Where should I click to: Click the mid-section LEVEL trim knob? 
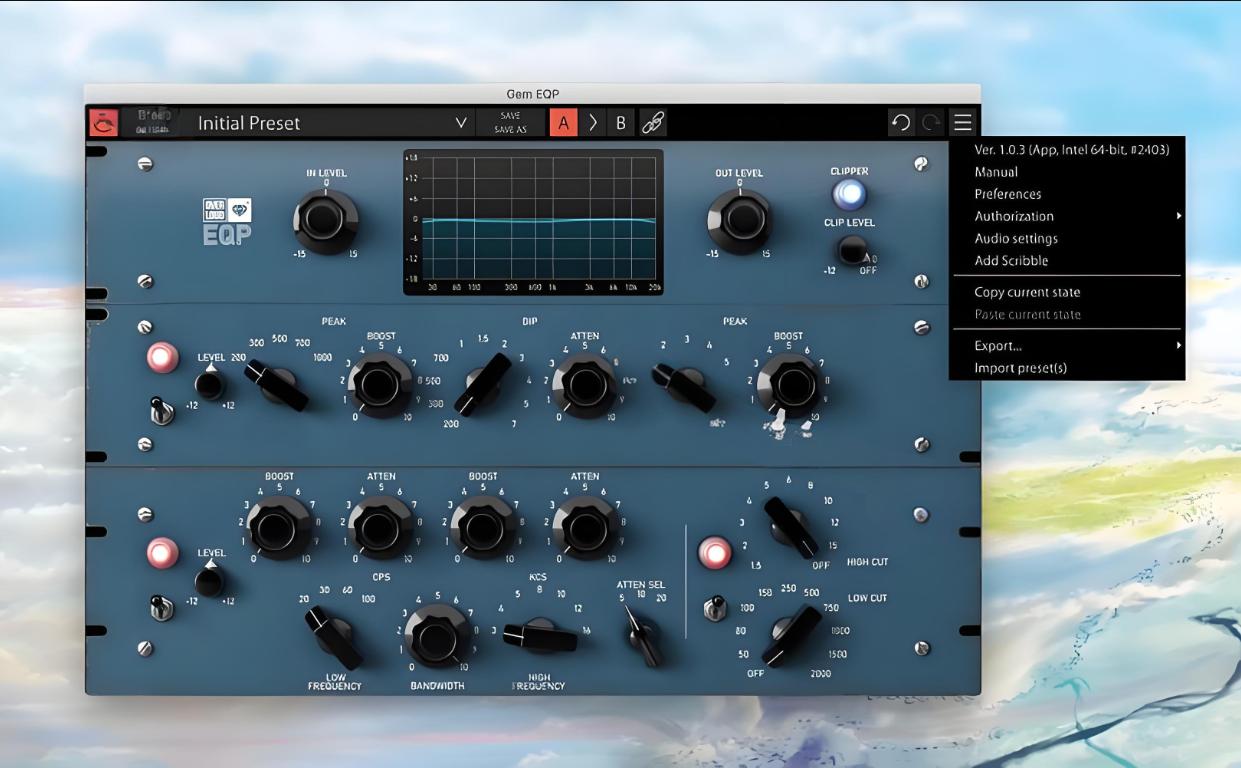click(210, 384)
